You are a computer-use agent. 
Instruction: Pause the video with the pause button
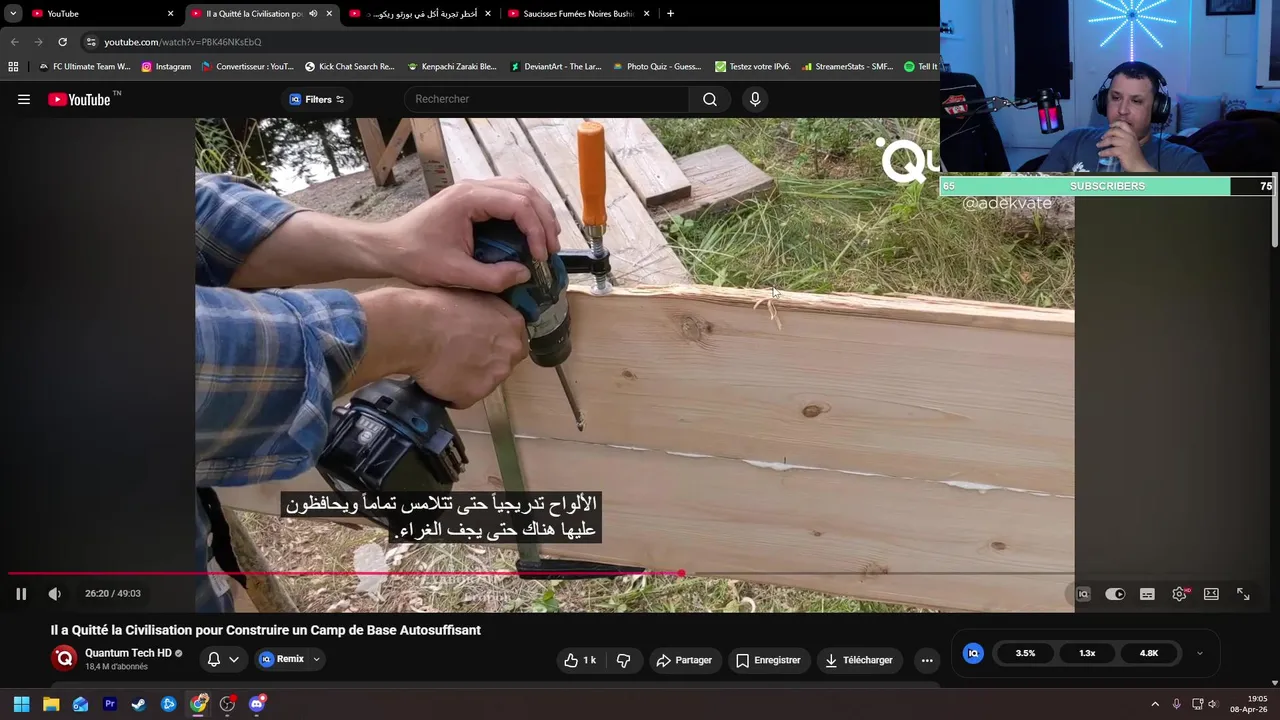[x=21, y=594]
